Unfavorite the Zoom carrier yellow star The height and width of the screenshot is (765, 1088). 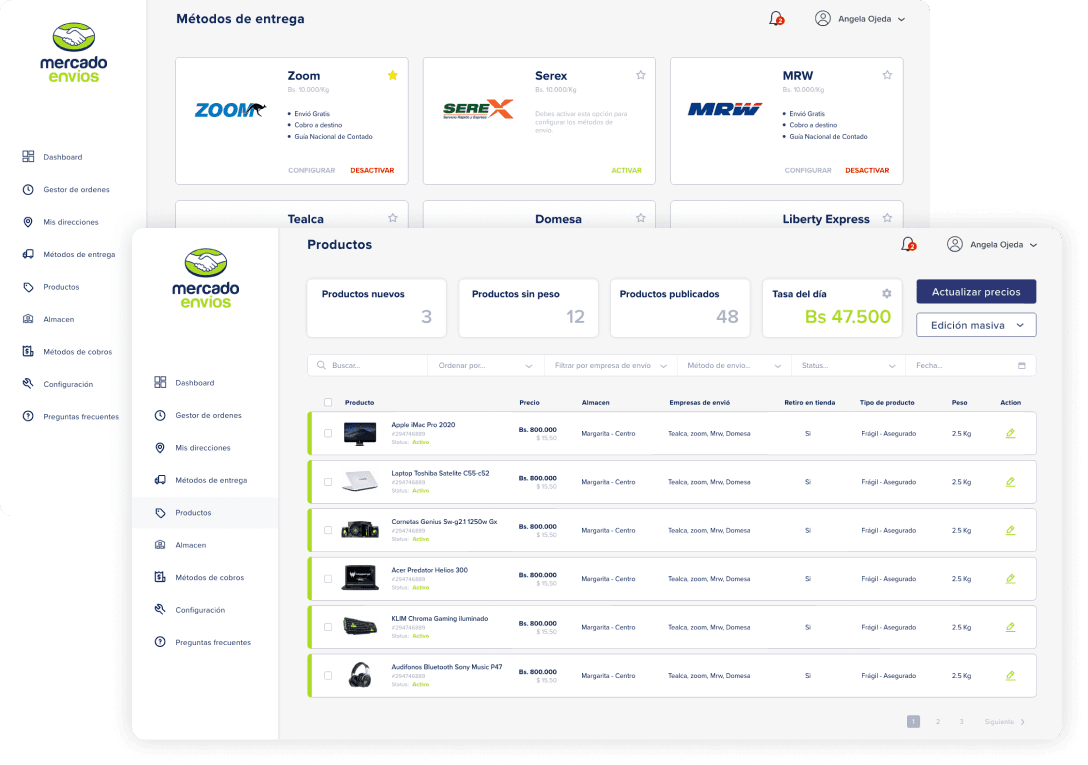(393, 75)
